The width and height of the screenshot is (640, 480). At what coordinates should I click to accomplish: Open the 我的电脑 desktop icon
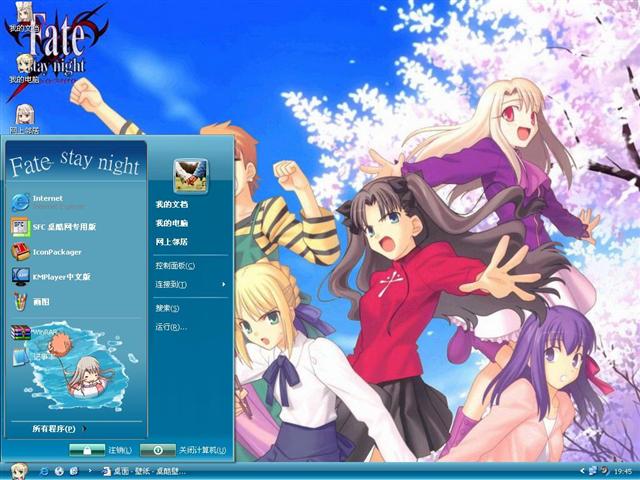point(24,68)
